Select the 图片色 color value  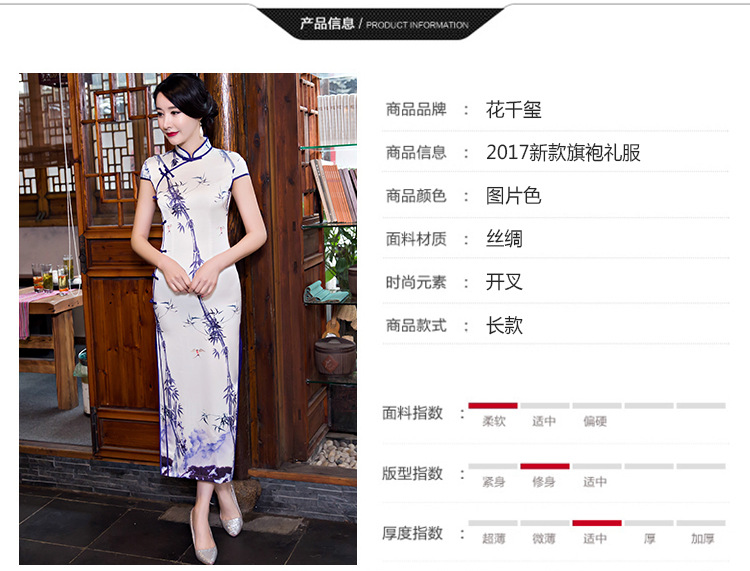click(x=513, y=196)
